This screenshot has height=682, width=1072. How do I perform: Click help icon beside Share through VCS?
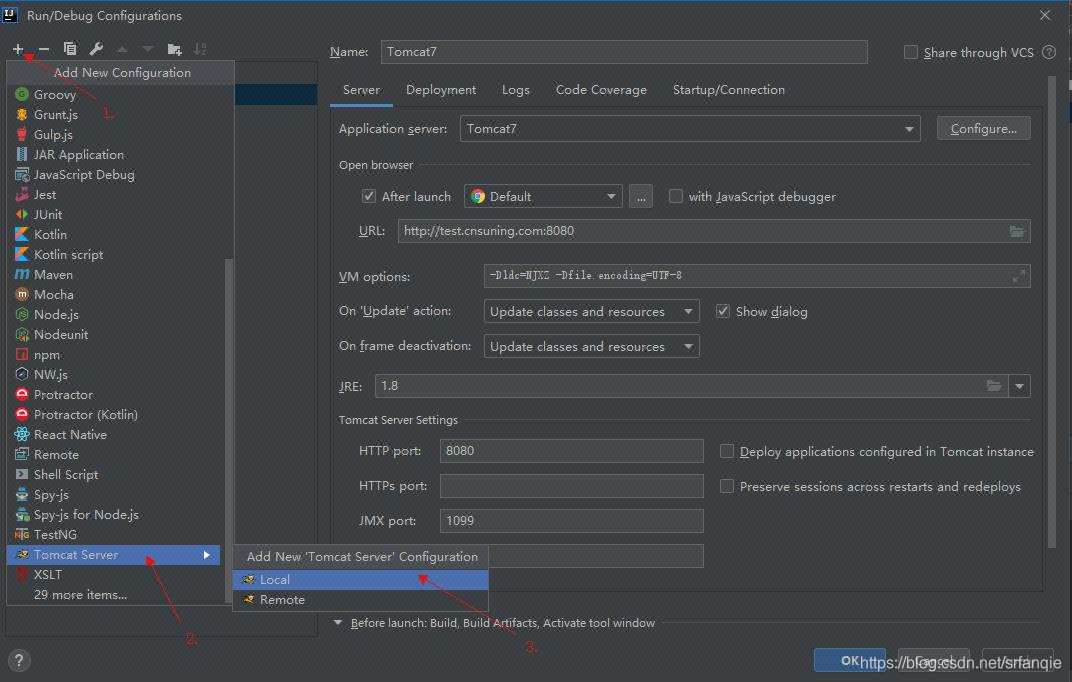1049,52
